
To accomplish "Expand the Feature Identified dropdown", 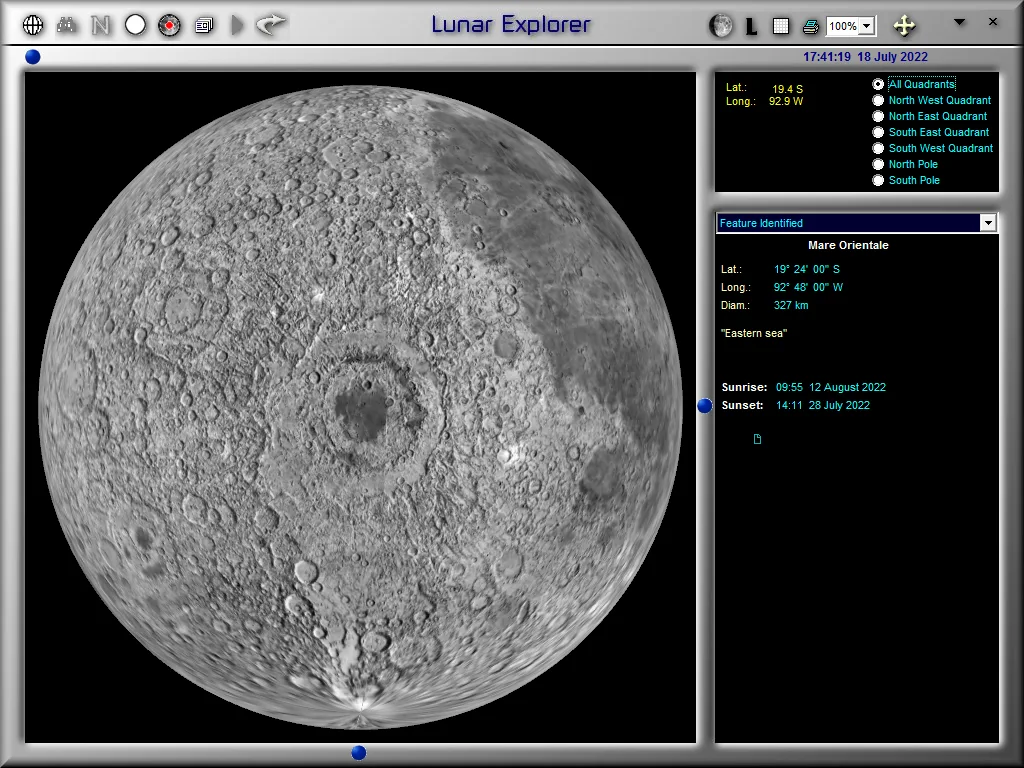I will (x=988, y=223).
